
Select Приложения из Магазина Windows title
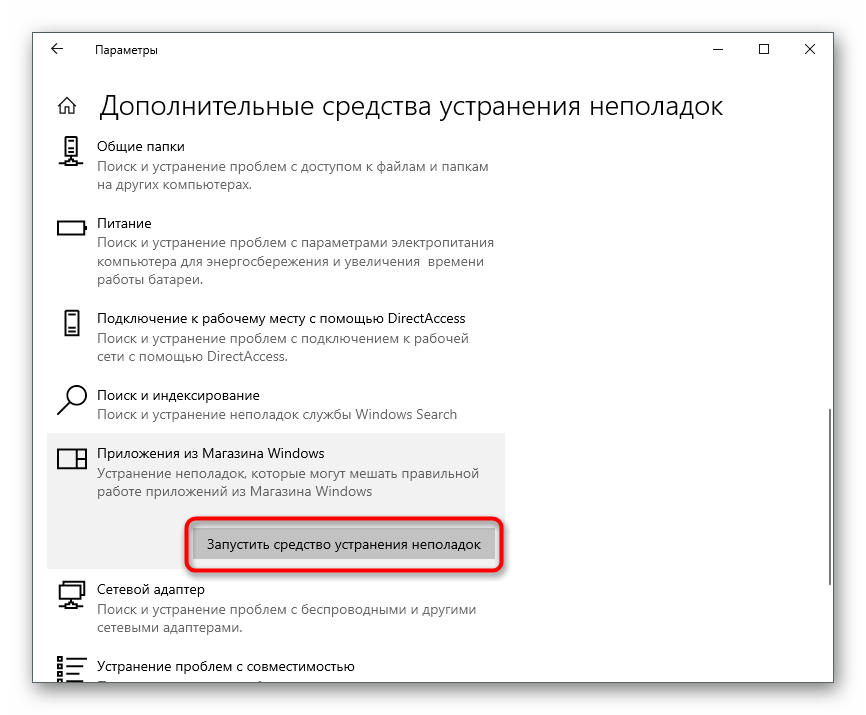tap(210, 453)
